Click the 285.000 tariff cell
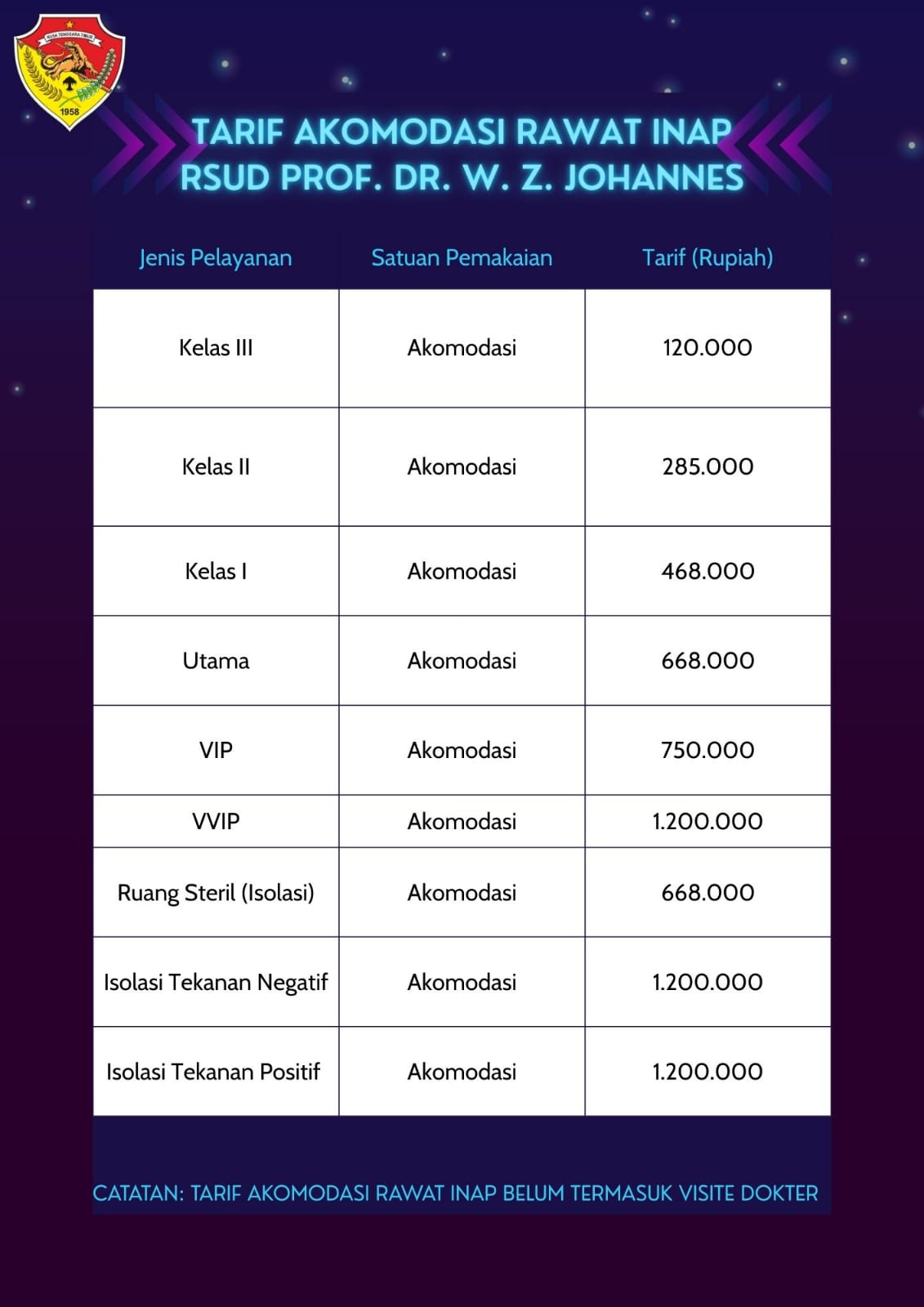This screenshot has height=1307, width=924. [708, 467]
